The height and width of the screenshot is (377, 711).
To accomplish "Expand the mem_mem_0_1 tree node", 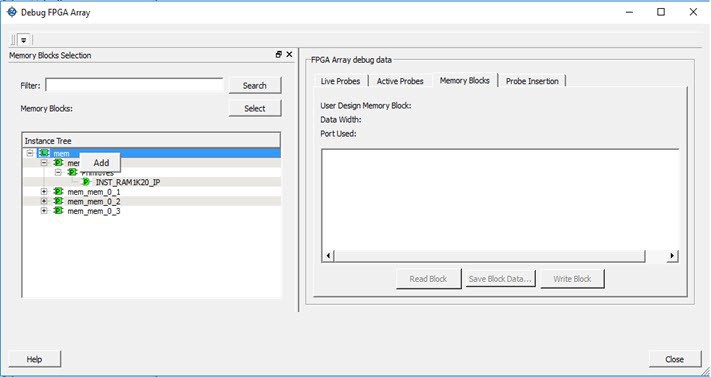I will [44, 191].
